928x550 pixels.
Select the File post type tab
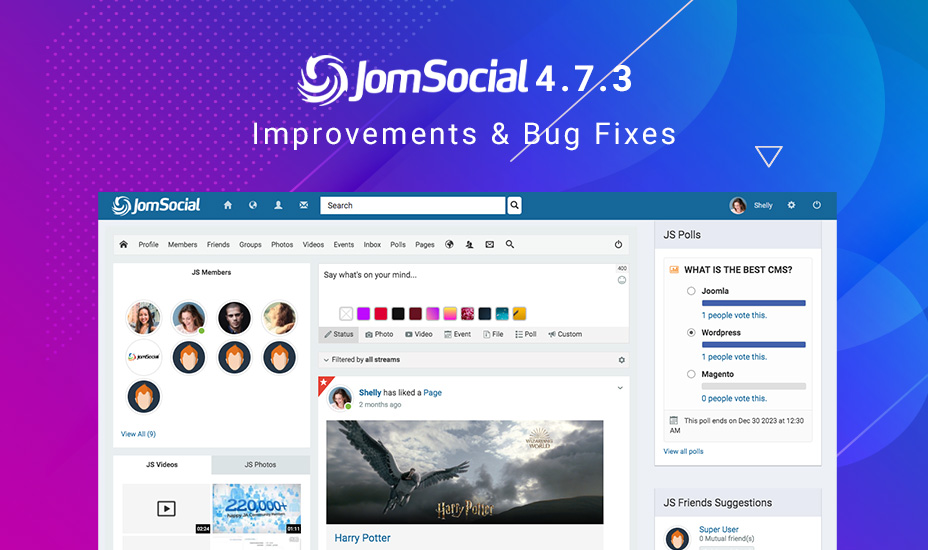point(493,334)
